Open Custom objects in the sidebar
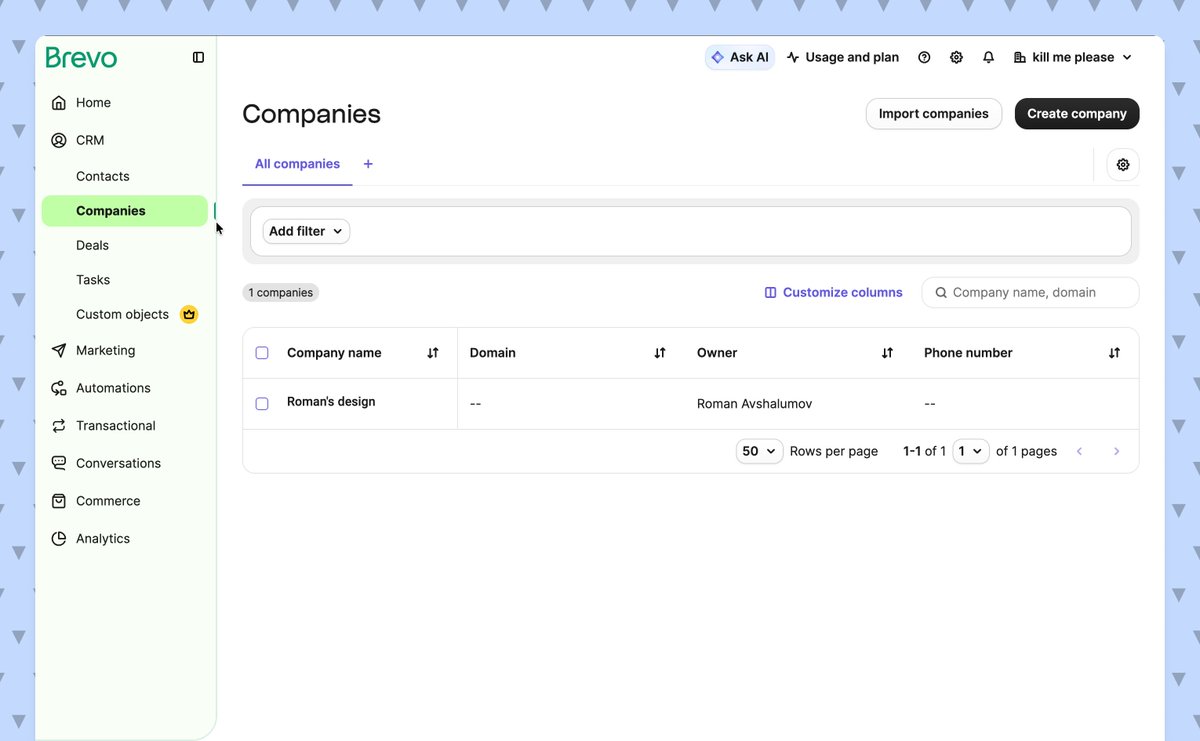Viewport: 1200px width, 741px height. tap(122, 314)
